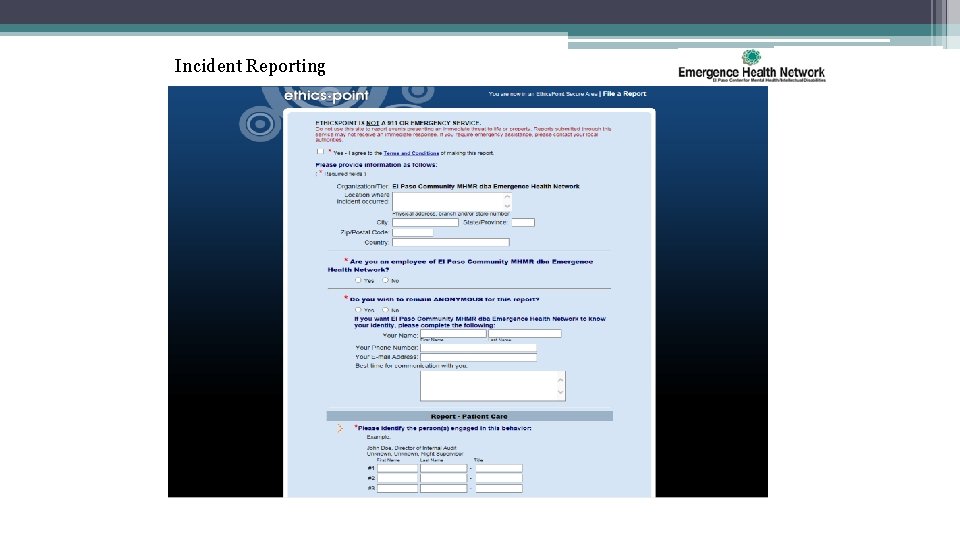
Task: Click scroll down arrow in best time textarea
Action: (x=560, y=392)
